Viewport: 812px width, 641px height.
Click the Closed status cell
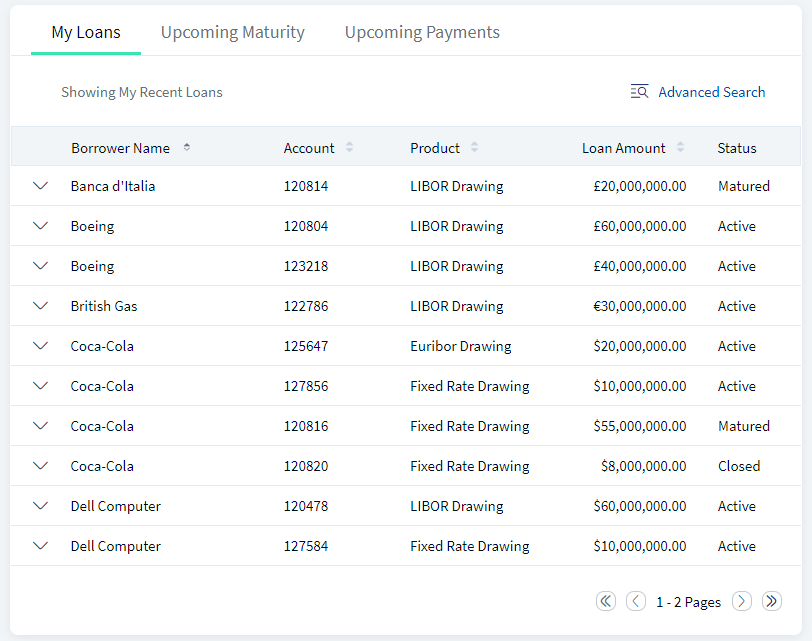(x=739, y=466)
